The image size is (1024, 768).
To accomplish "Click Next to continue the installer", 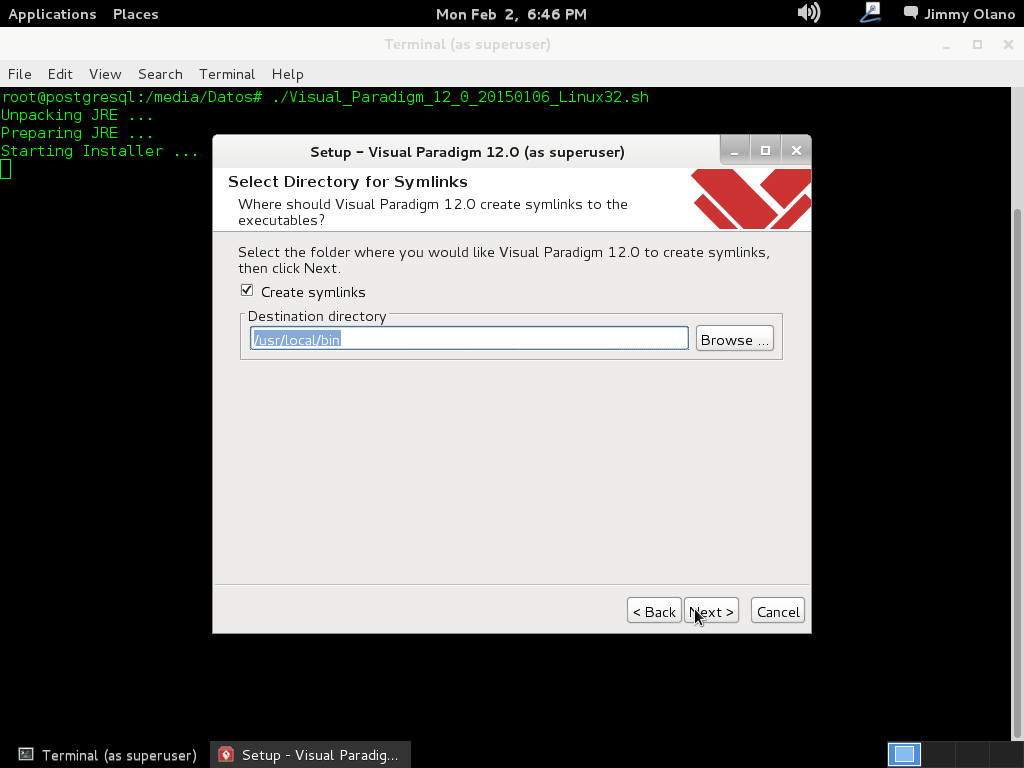I will pyautogui.click(x=712, y=612).
